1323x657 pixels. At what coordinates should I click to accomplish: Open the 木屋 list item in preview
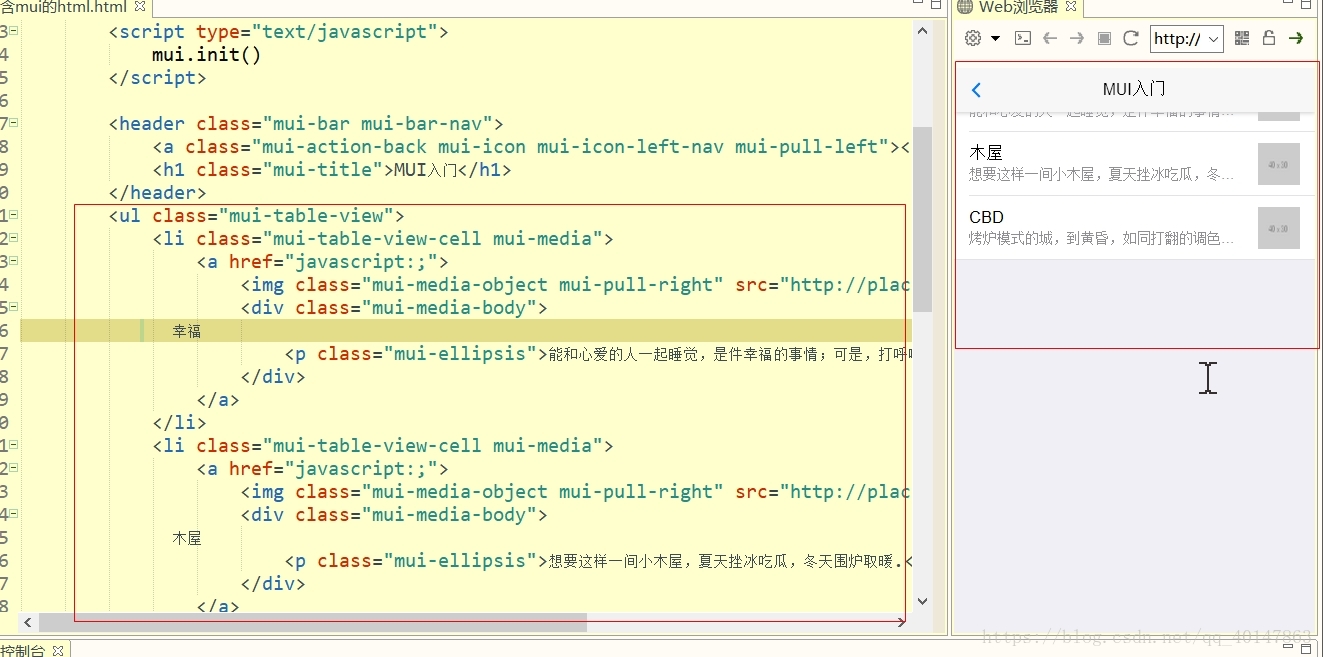[1135, 163]
